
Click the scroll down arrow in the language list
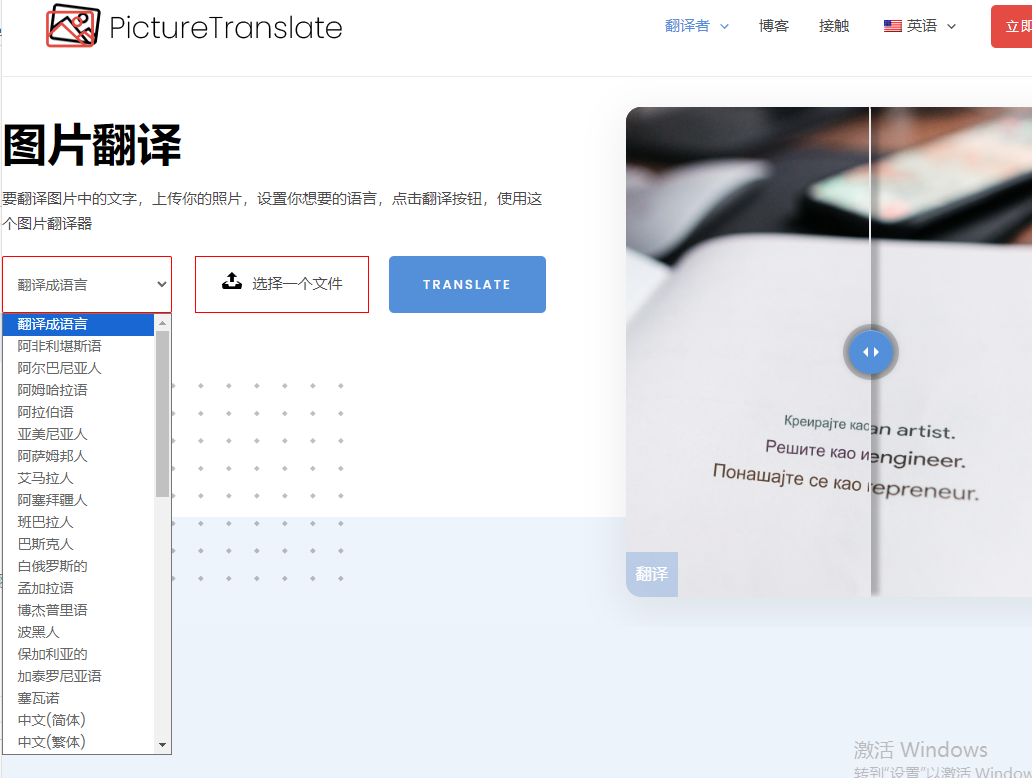pos(162,745)
